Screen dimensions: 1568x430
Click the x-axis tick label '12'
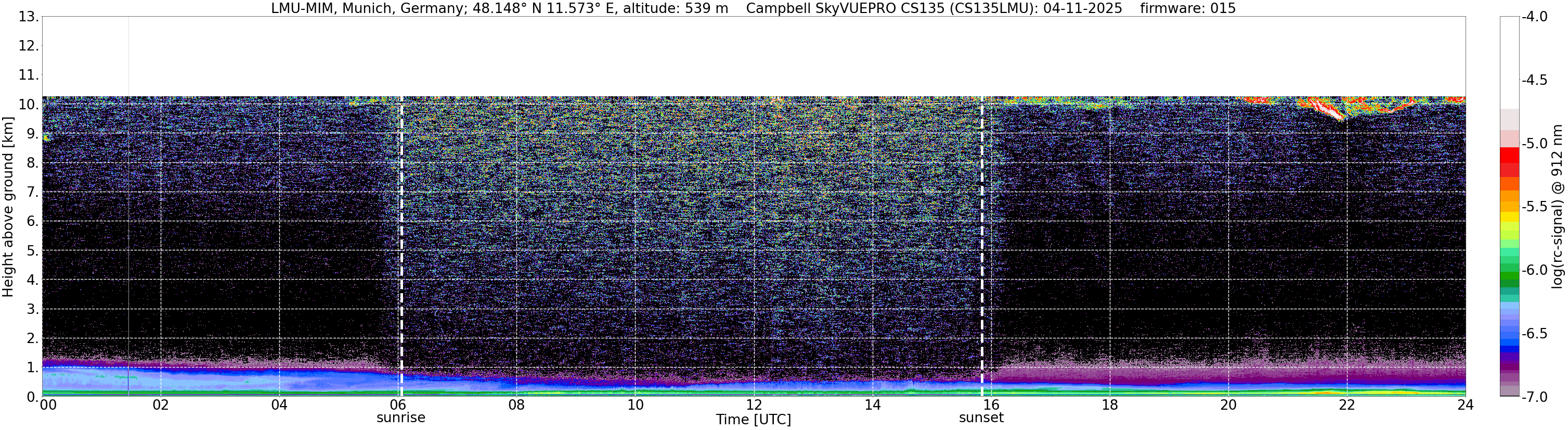coord(754,405)
